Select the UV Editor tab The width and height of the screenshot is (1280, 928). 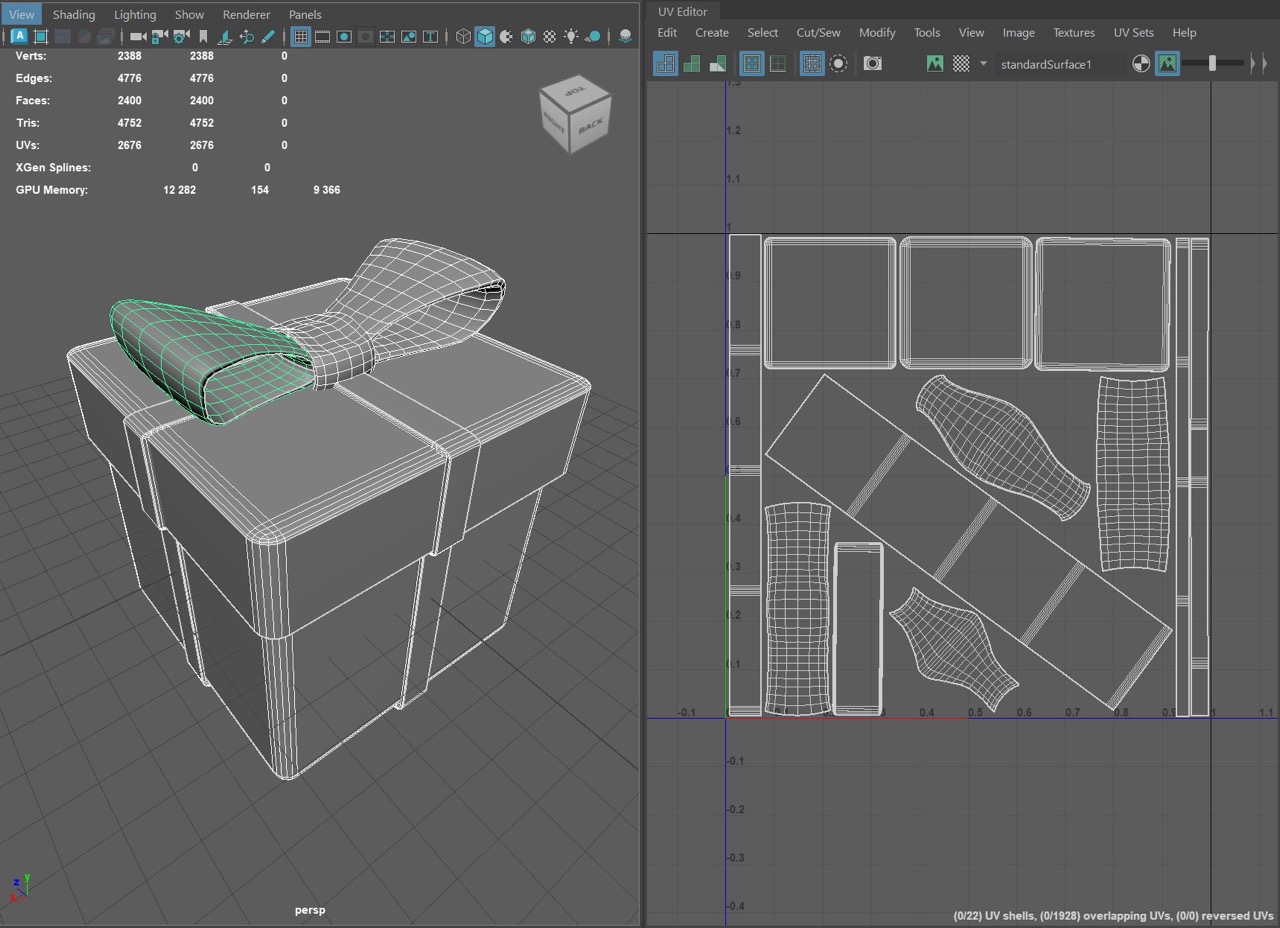[683, 11]
